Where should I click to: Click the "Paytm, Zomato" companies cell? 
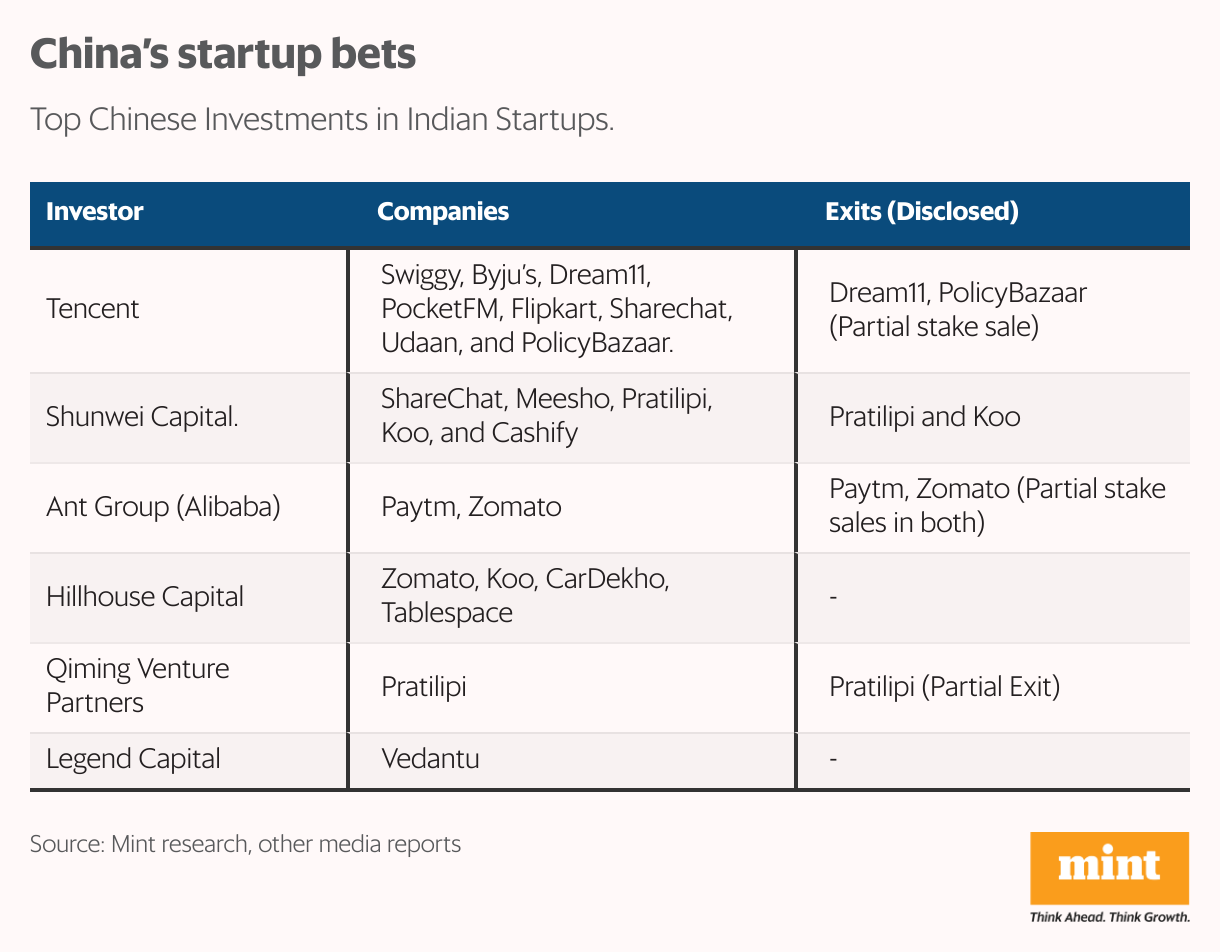471,507
